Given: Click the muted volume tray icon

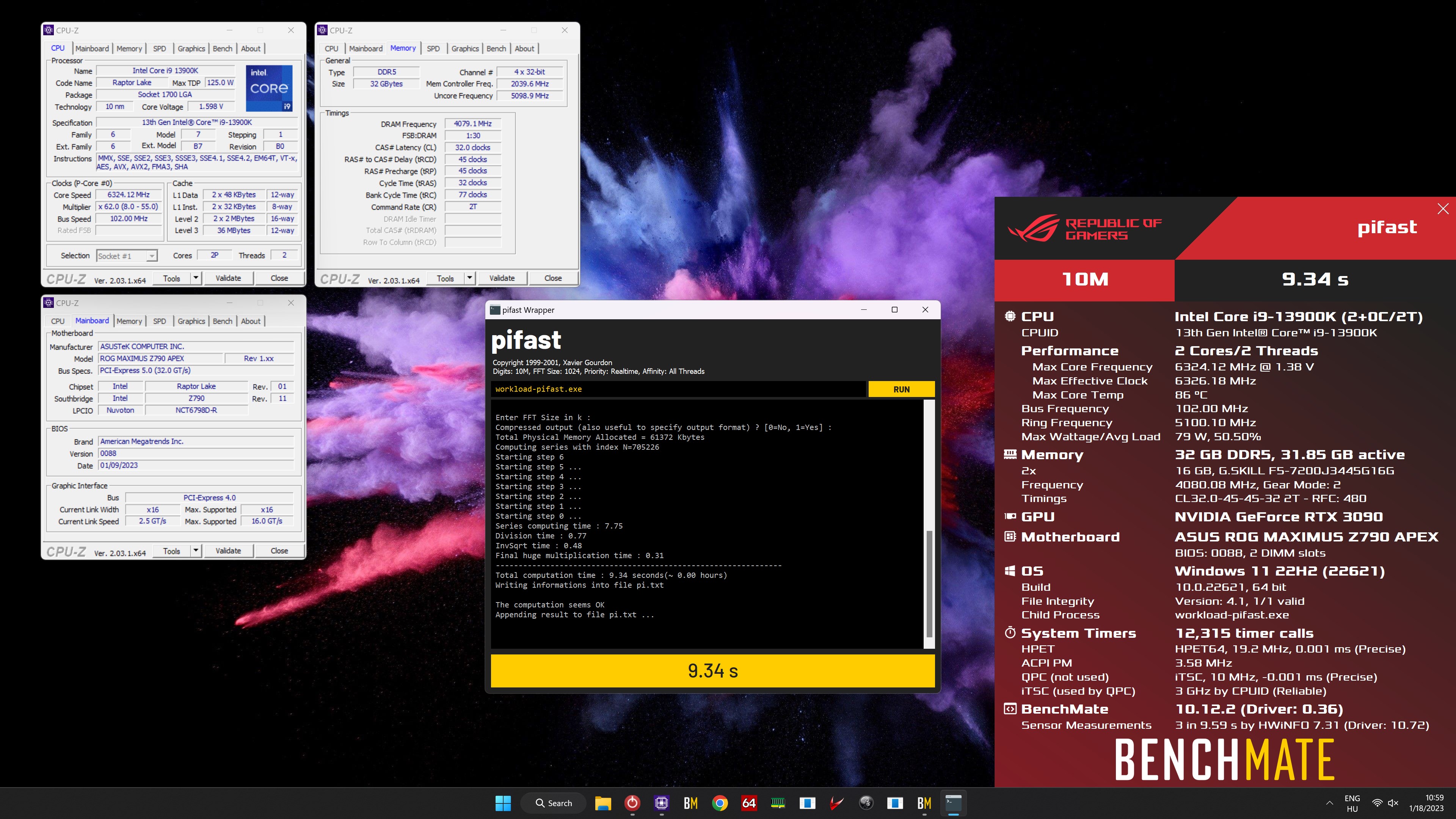Looking at the screenshot, I should click(1393, 803).
